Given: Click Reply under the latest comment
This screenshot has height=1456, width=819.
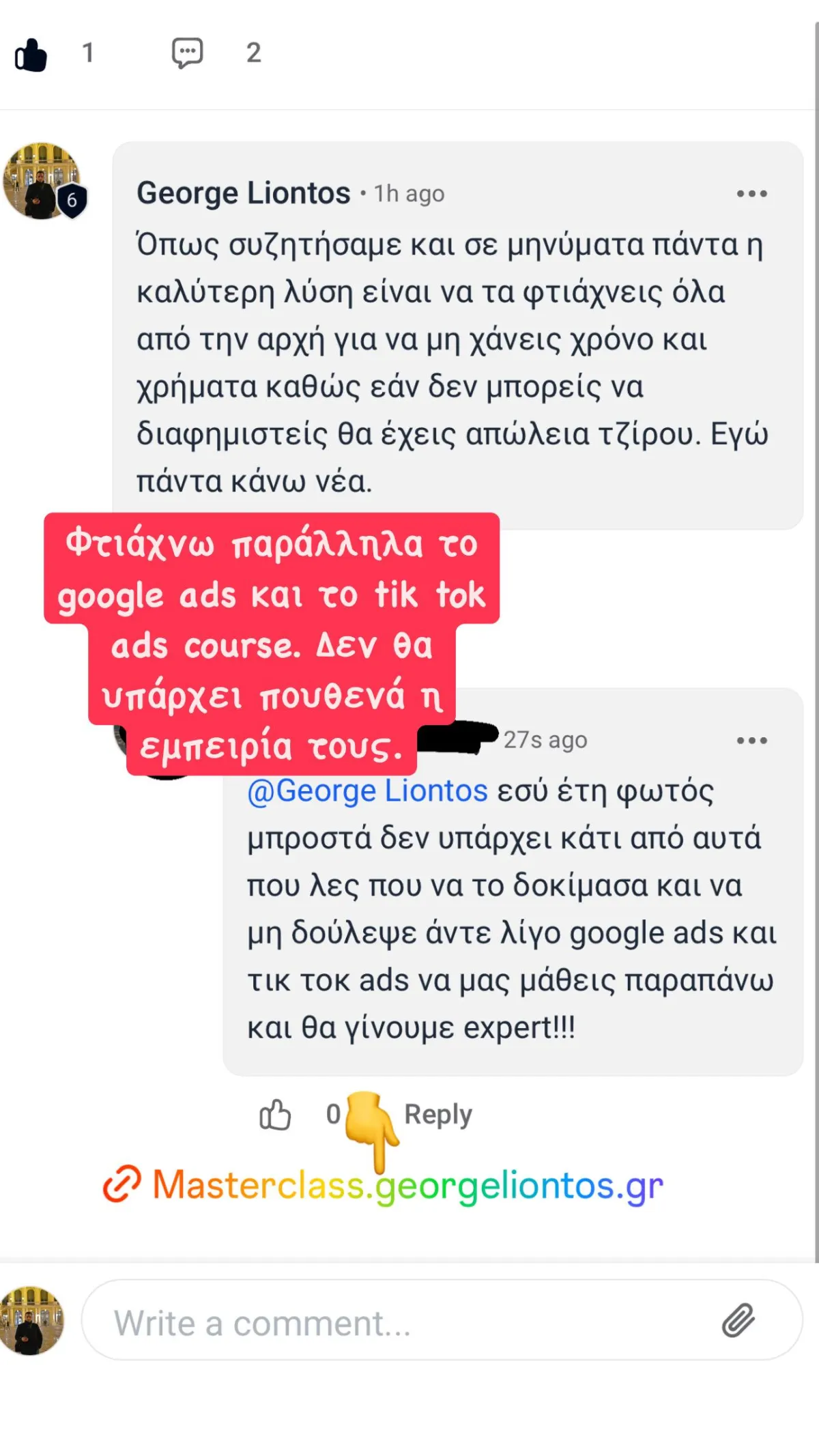Looking at the screenshot, I should 437,1114.
